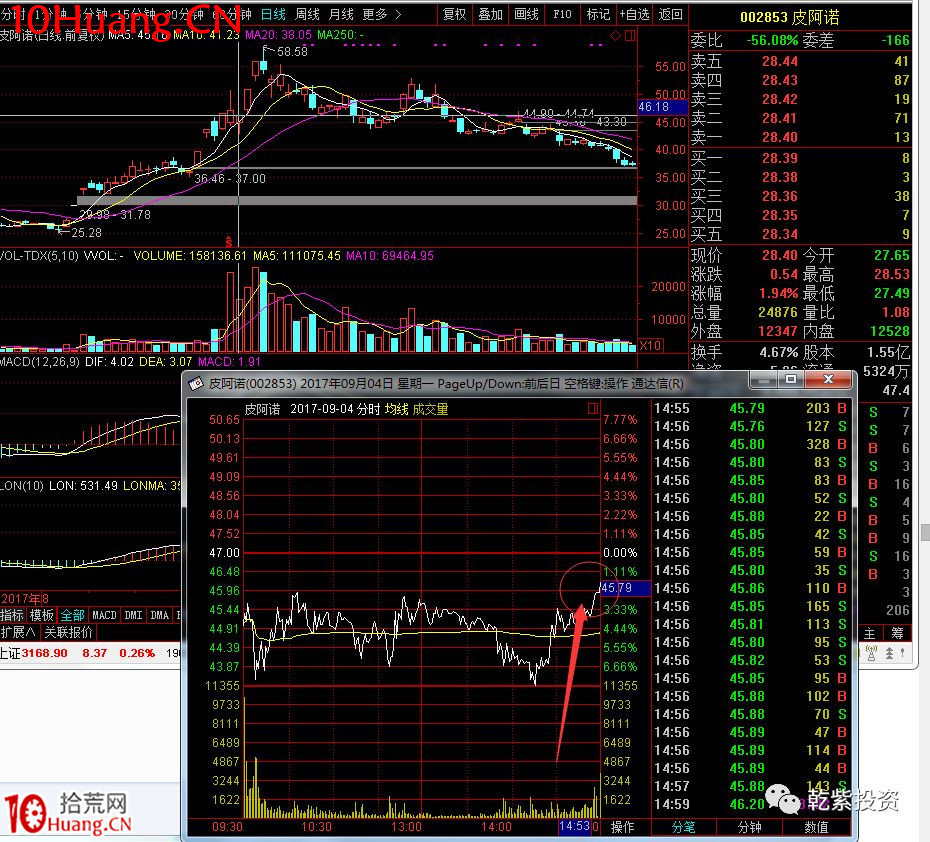Image resolution: width=930 pixels, height=842 pixels.
Task: Click the 46.18 crosshair price label
Action: (663, 107)
